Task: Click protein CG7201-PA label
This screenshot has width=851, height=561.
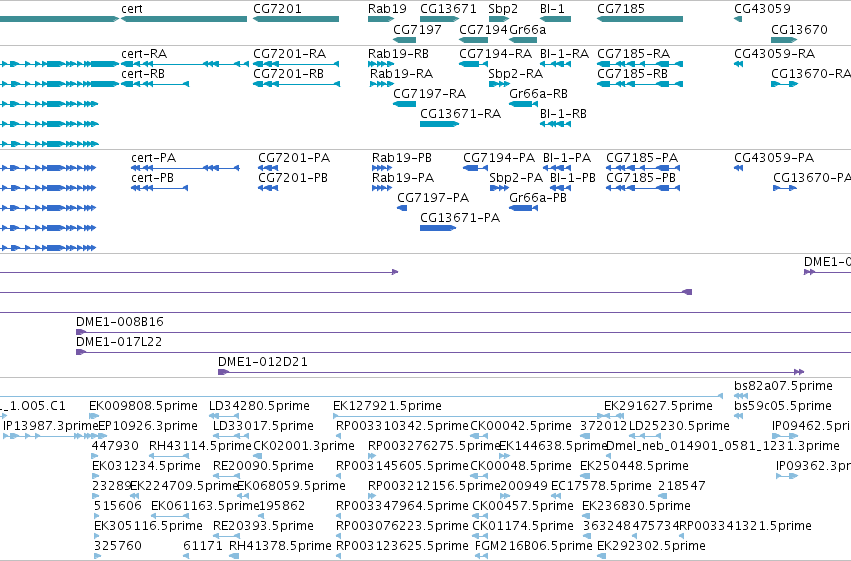Action: point(294,158)
